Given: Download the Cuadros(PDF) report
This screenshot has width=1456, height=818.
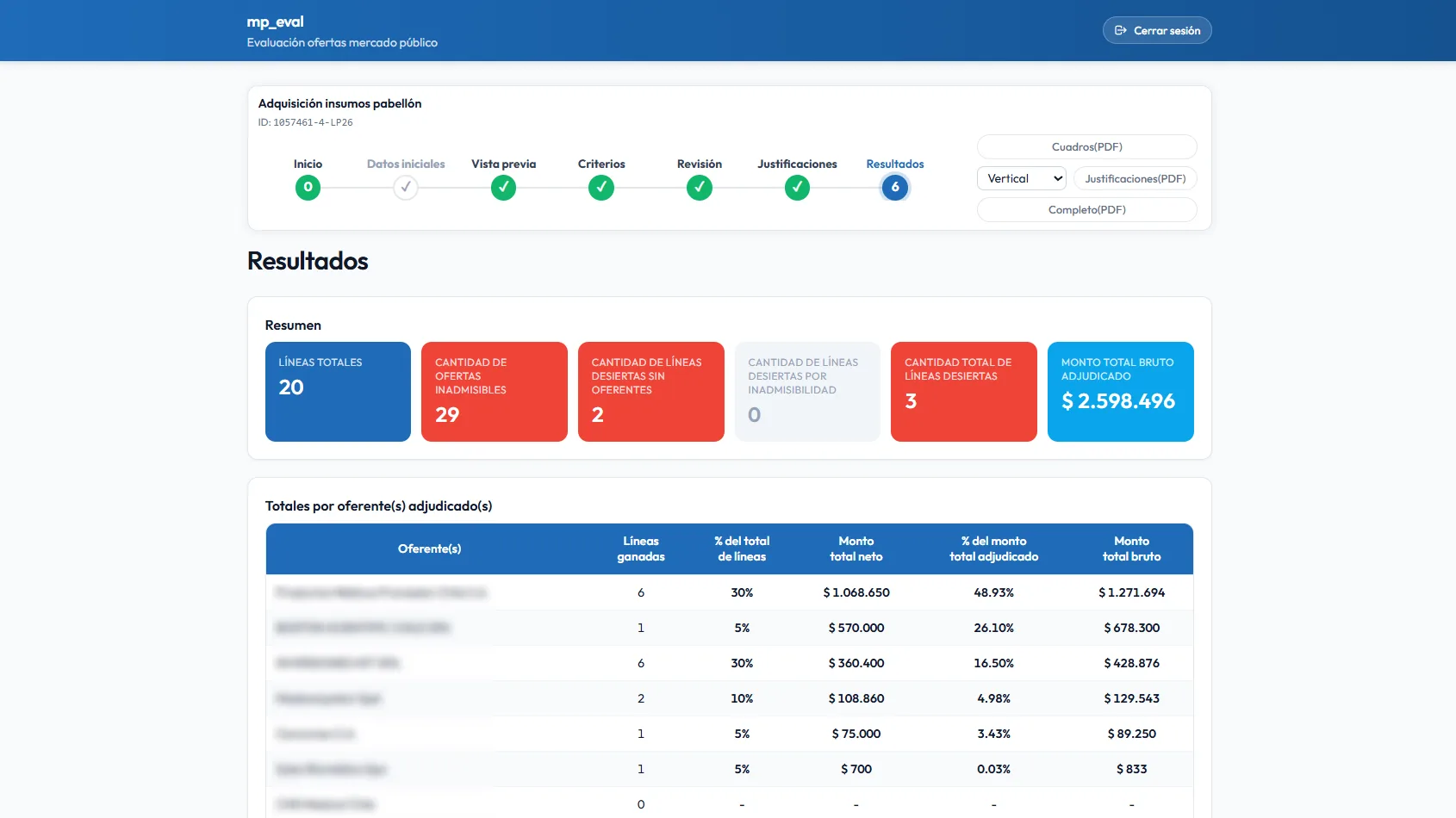Looking at the screenshot, I should click(x=1086, y=147).
